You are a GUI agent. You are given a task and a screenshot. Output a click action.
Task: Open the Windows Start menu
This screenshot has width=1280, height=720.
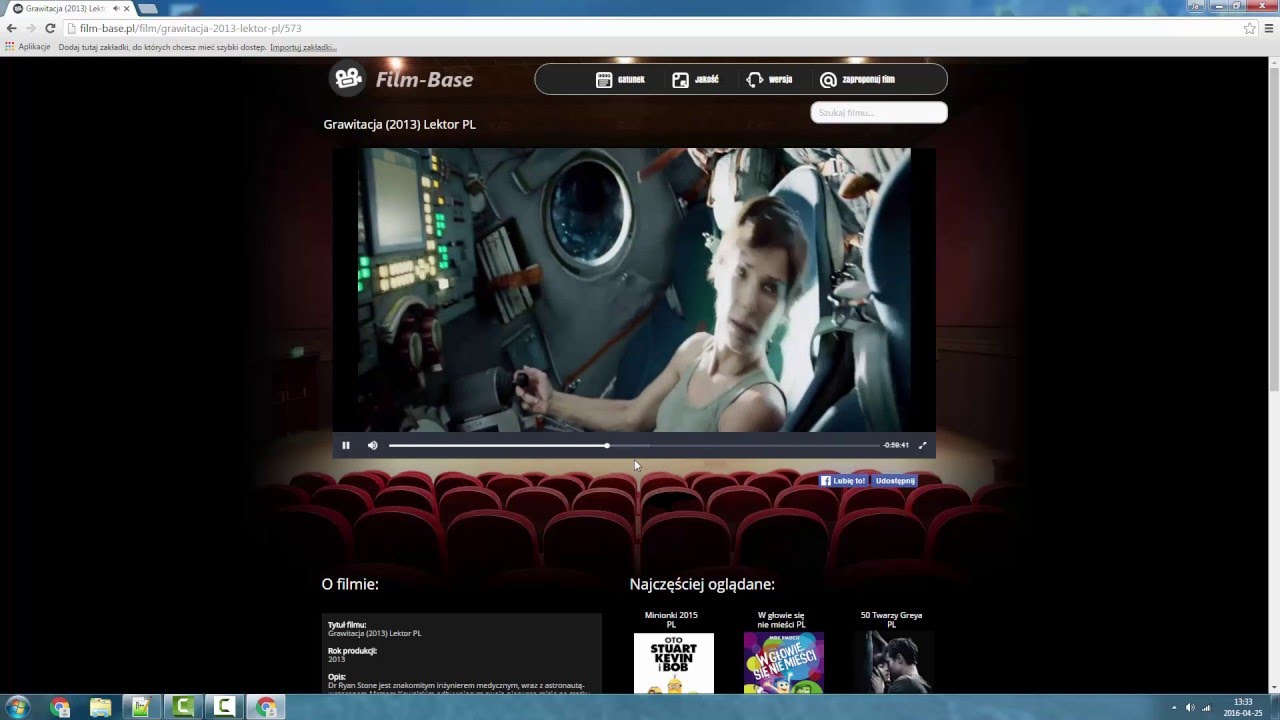(x=17, y=707)
